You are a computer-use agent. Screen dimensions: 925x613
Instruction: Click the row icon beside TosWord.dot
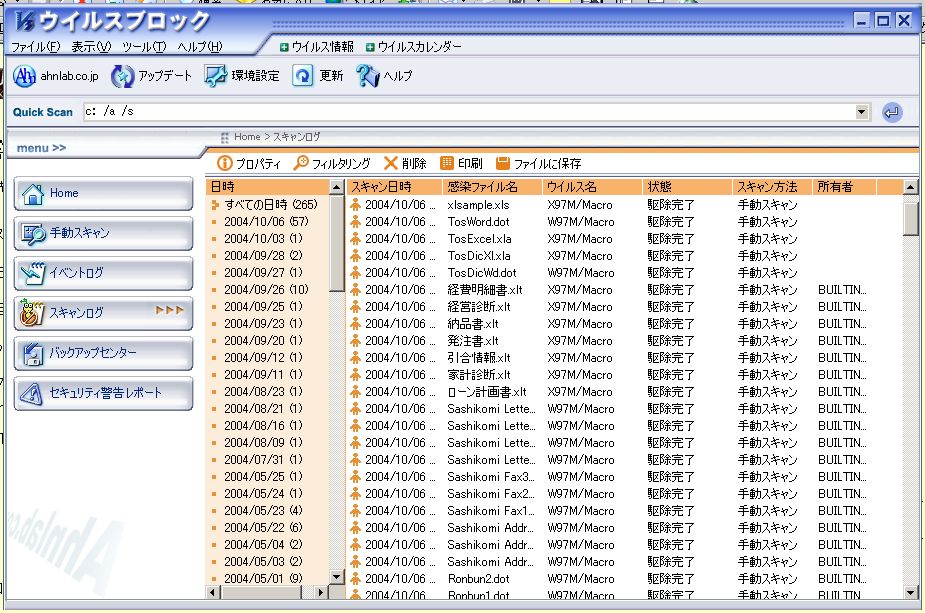356,222
